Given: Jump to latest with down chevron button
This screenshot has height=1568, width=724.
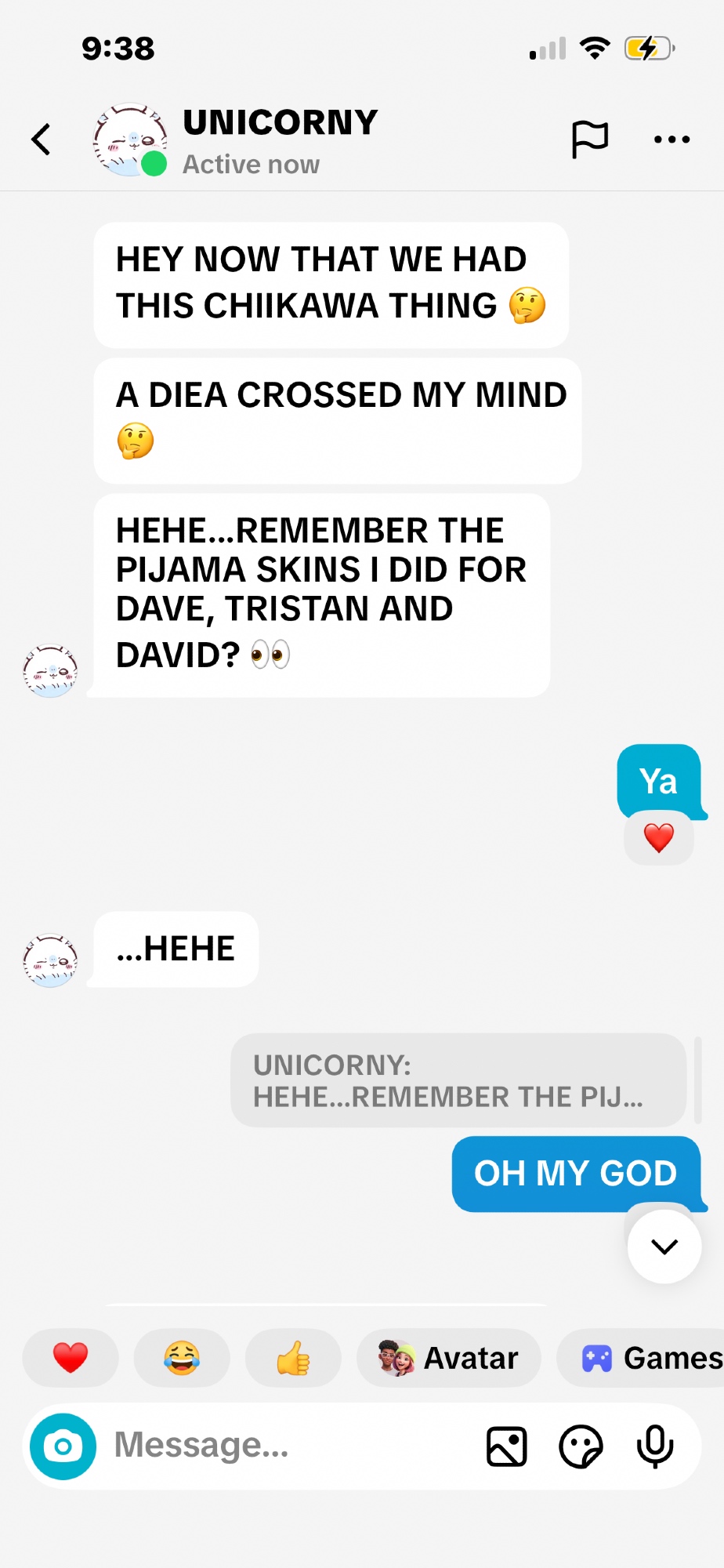Looking at the screenshot, I should pos(664,1247).
